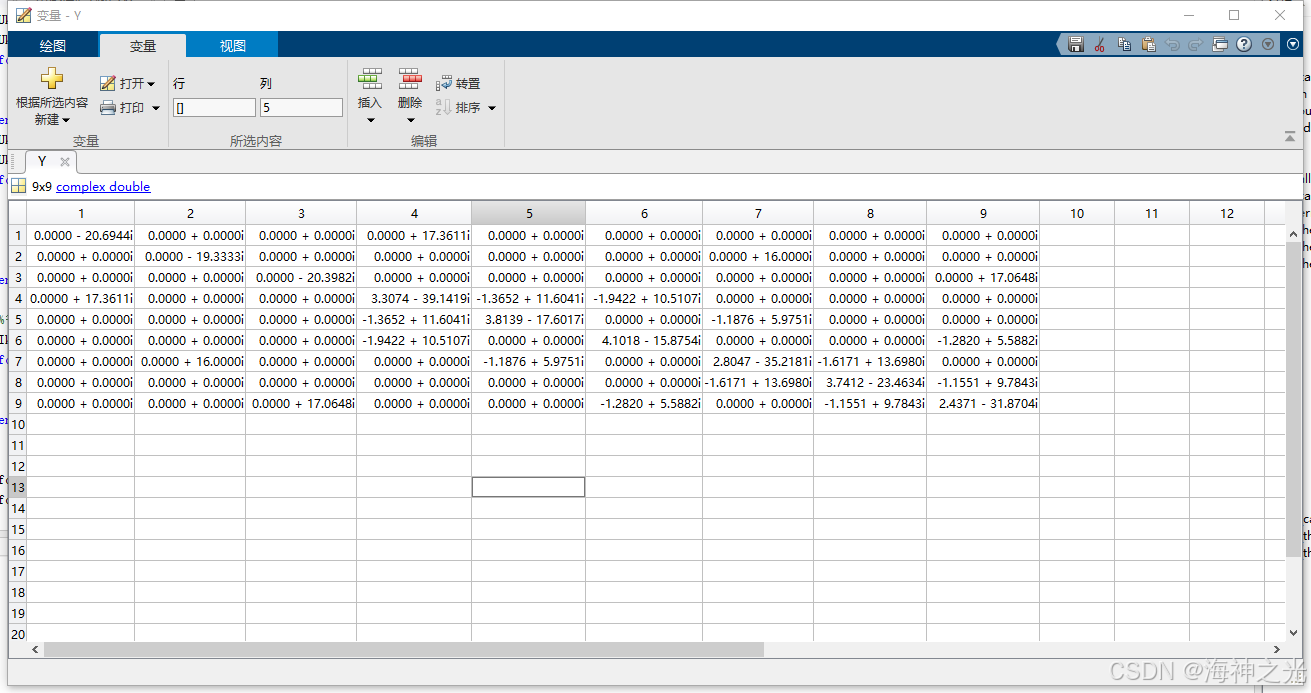The height and width of the screenshot is (693, 1311).
Task: Click the scroll right arrow
Action: tap(1276, 649)
